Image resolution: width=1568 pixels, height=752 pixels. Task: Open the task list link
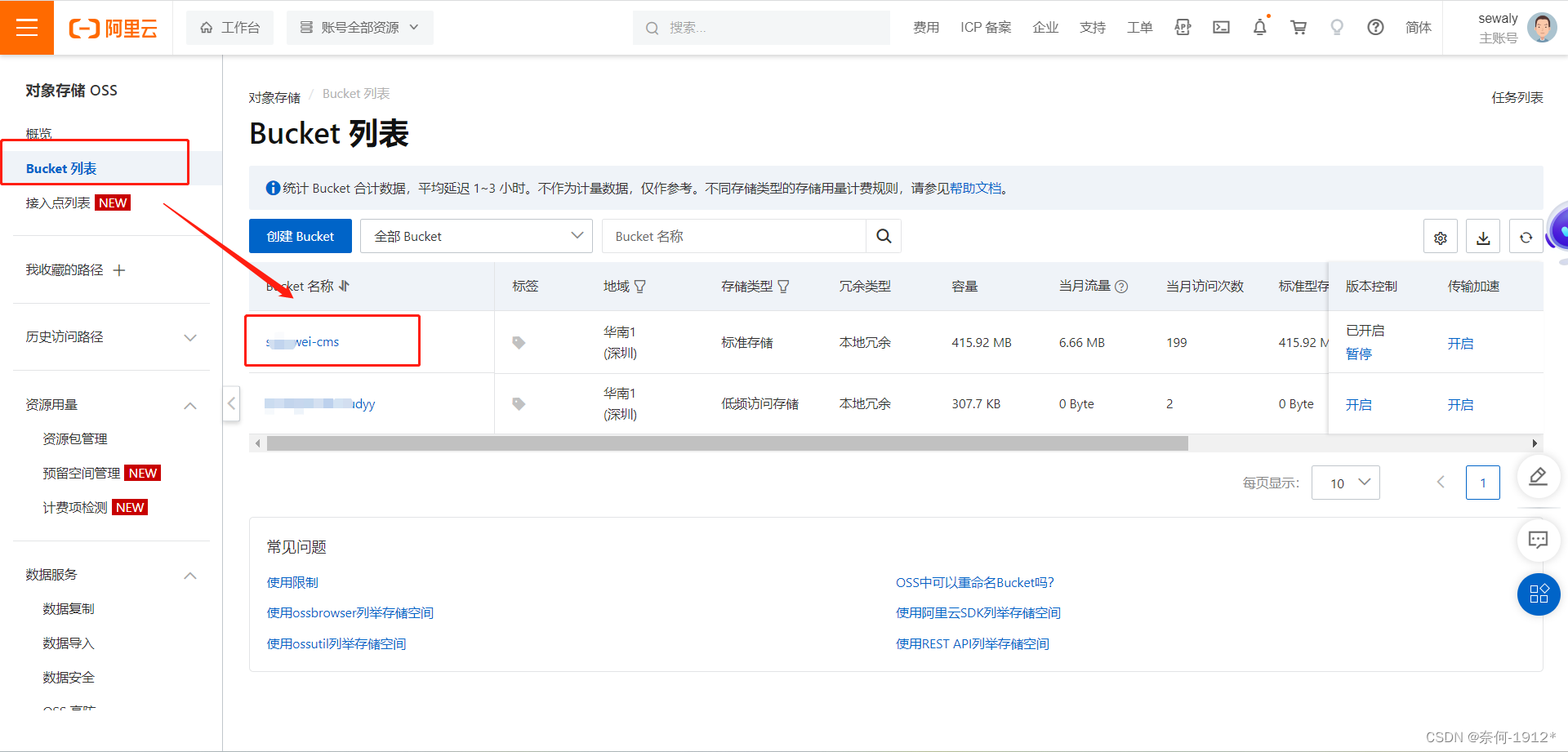click(1517, 98)
